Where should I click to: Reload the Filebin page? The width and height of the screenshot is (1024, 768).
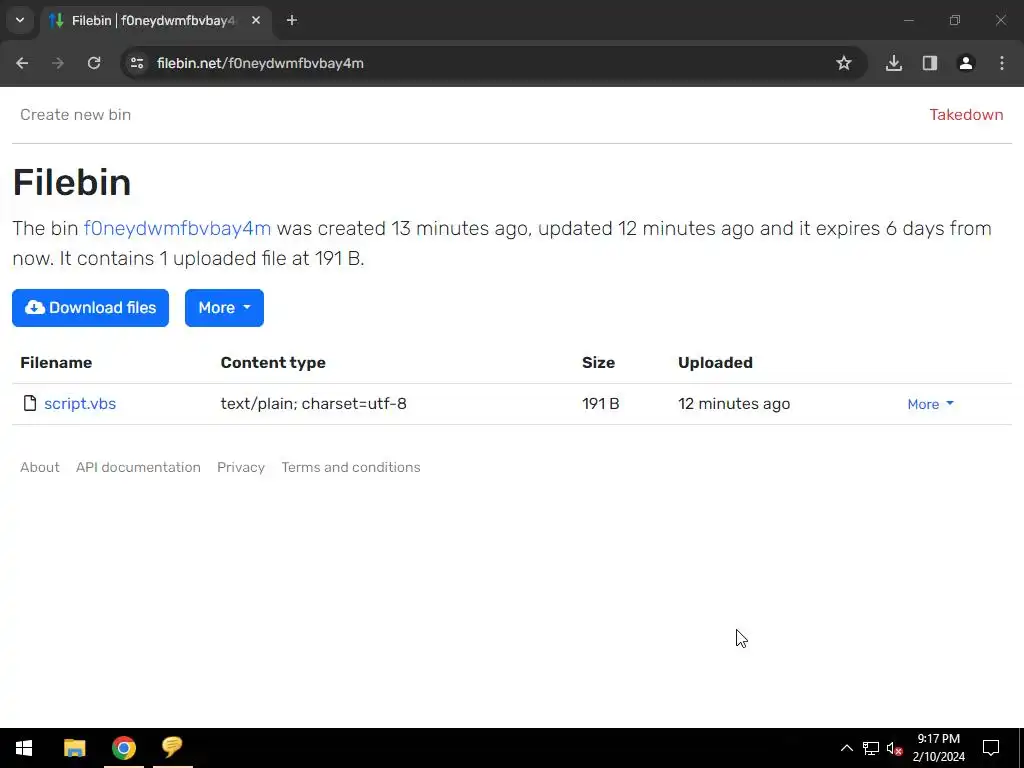pyautogui.click(x=94, y=63)
